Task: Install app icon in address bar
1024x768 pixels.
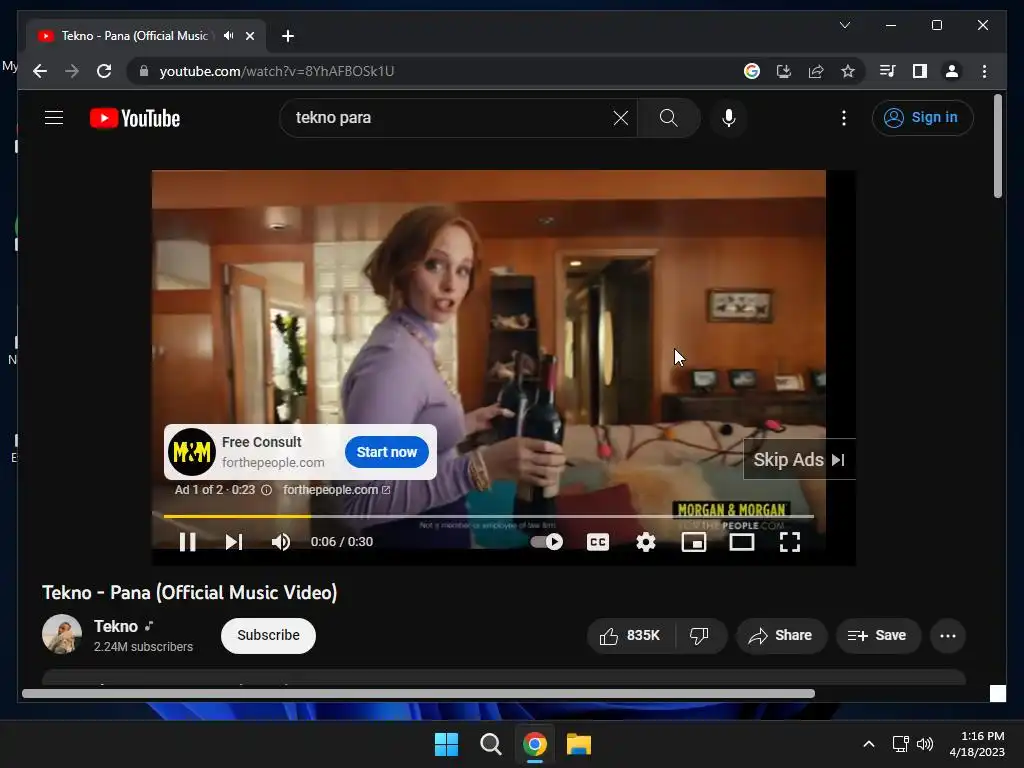Action: point(784,71)
